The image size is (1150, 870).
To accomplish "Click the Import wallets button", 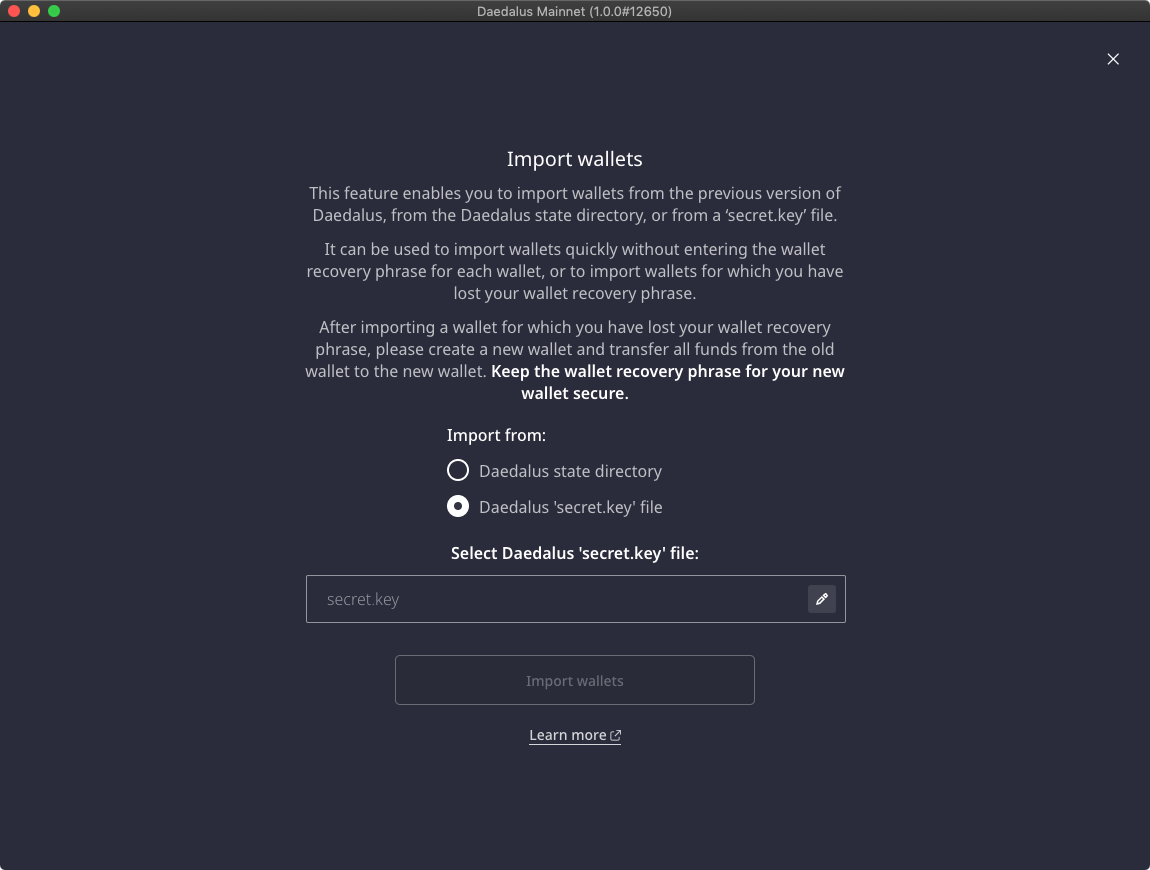I will 575,680.
